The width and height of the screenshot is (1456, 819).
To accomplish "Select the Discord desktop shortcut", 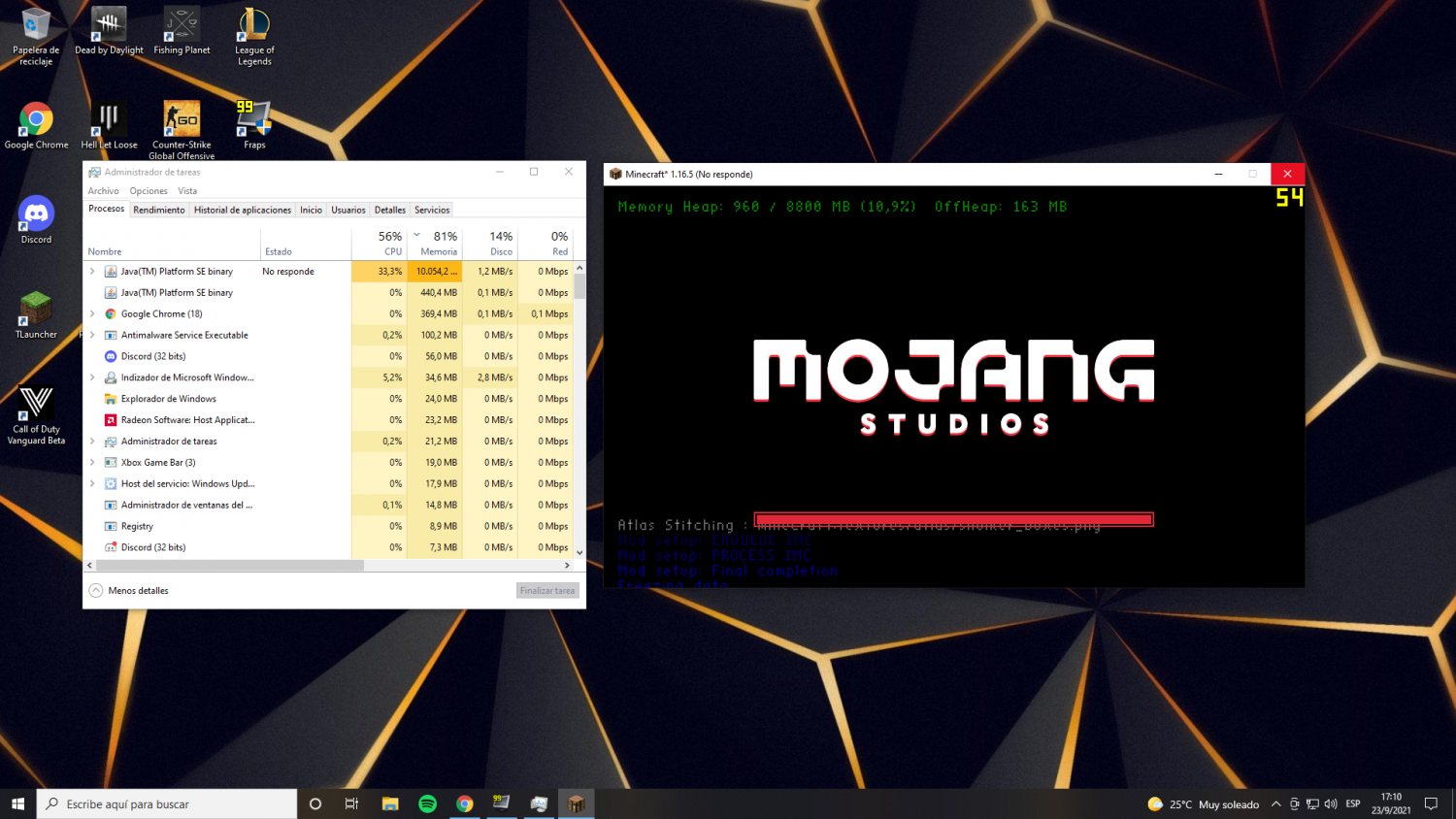I will click(x=36, y=219).
